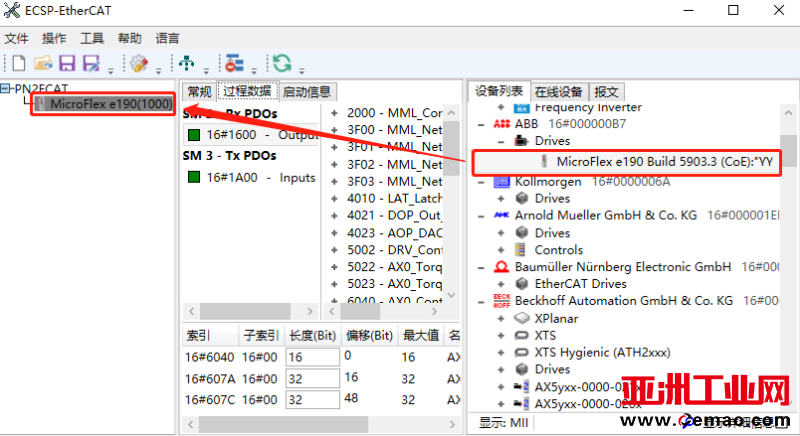Expand the 2000 - MML_Cor object entry
The width and height of the screenshot is (800, 436).
[x=334, y=113]
